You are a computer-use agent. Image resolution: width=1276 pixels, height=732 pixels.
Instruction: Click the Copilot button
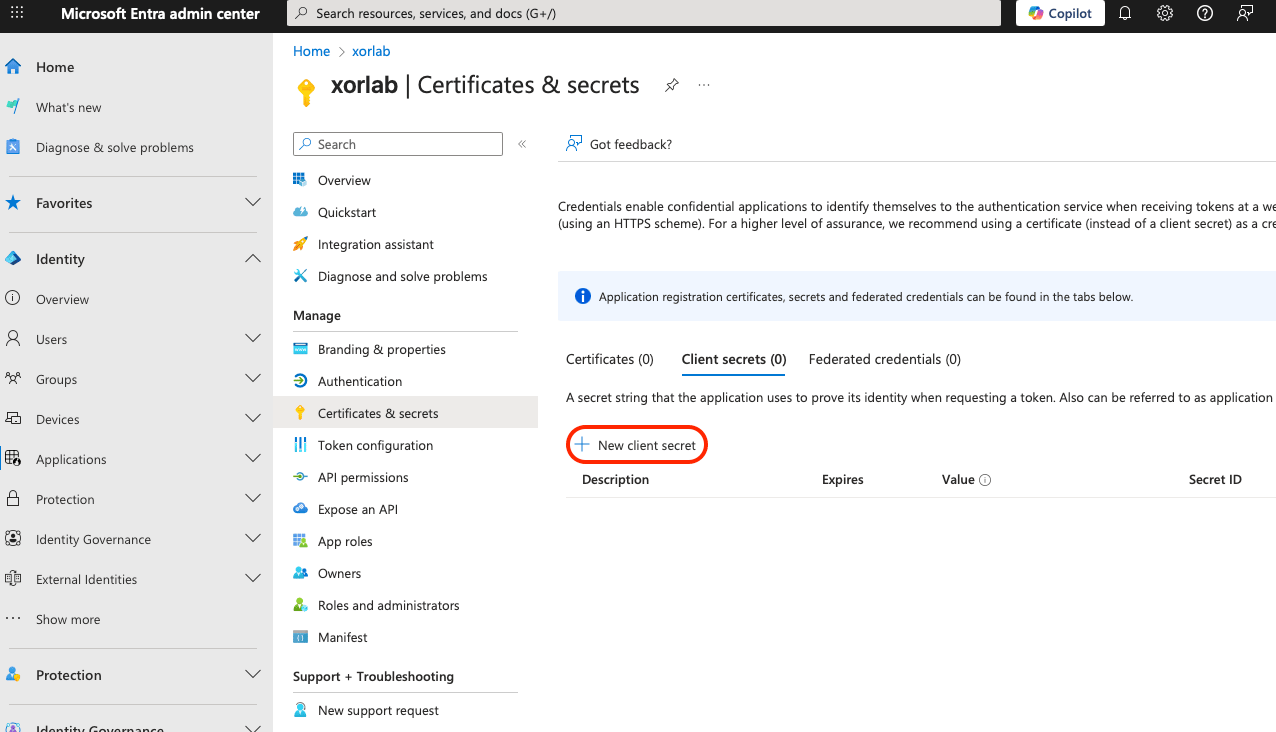tap(1060, 13)
